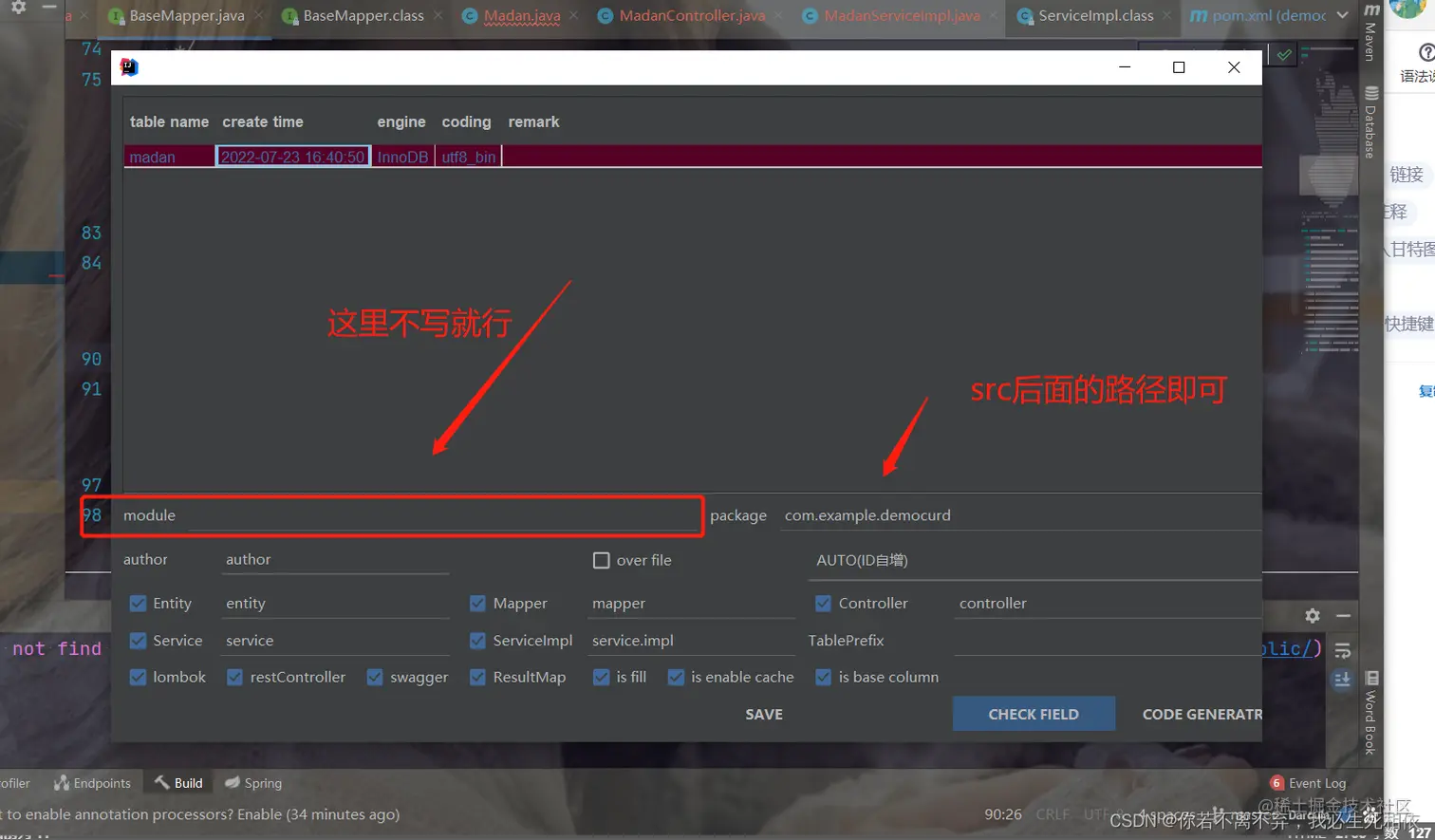Toggle the is enable cache checkbox
The width and height of the screenshot is (1435, 840).
coord(676,677)
